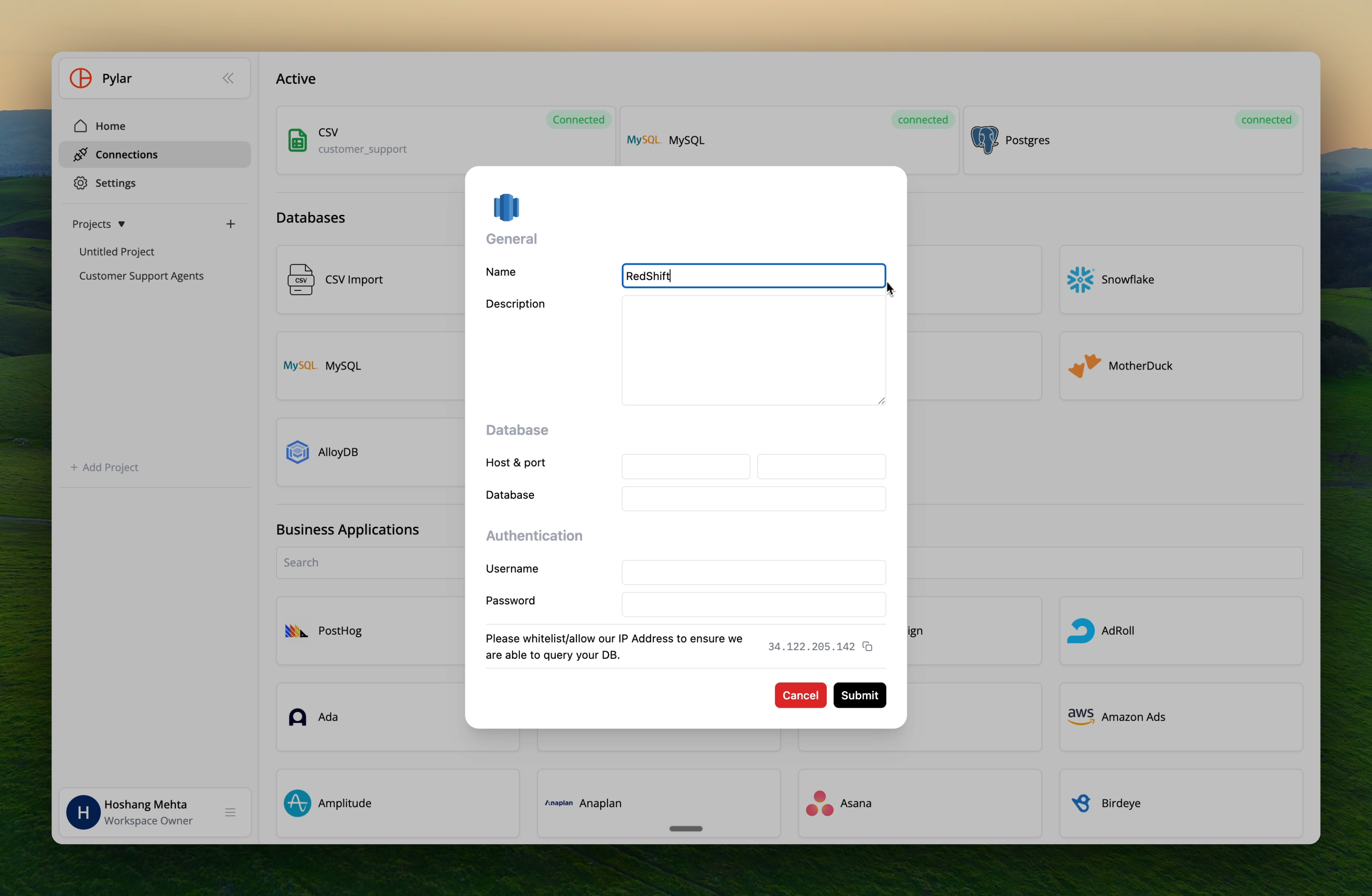Click the add new project plus icon
1372x896 pixels.
click(231, 224)
